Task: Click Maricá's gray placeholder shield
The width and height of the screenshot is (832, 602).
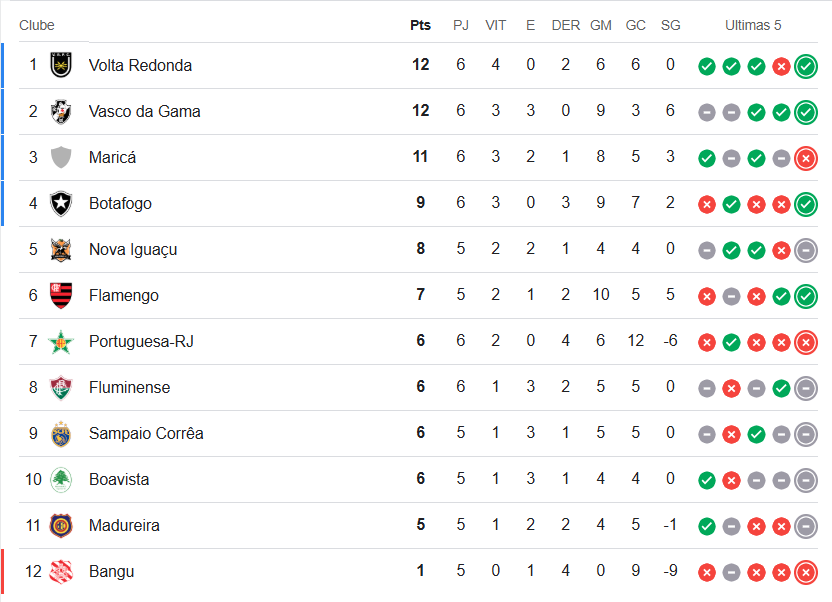Action: click(x=61, y=157)
